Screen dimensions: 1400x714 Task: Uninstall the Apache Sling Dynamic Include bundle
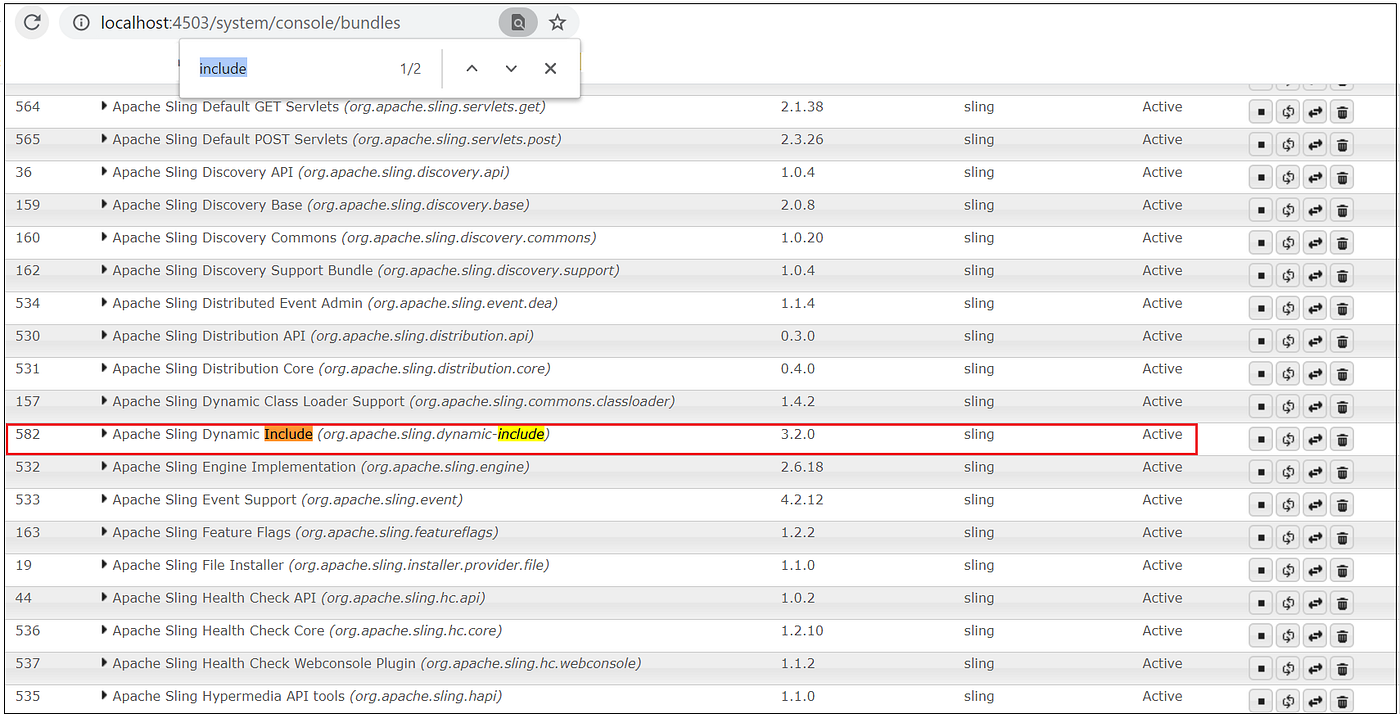(1342, 438)
